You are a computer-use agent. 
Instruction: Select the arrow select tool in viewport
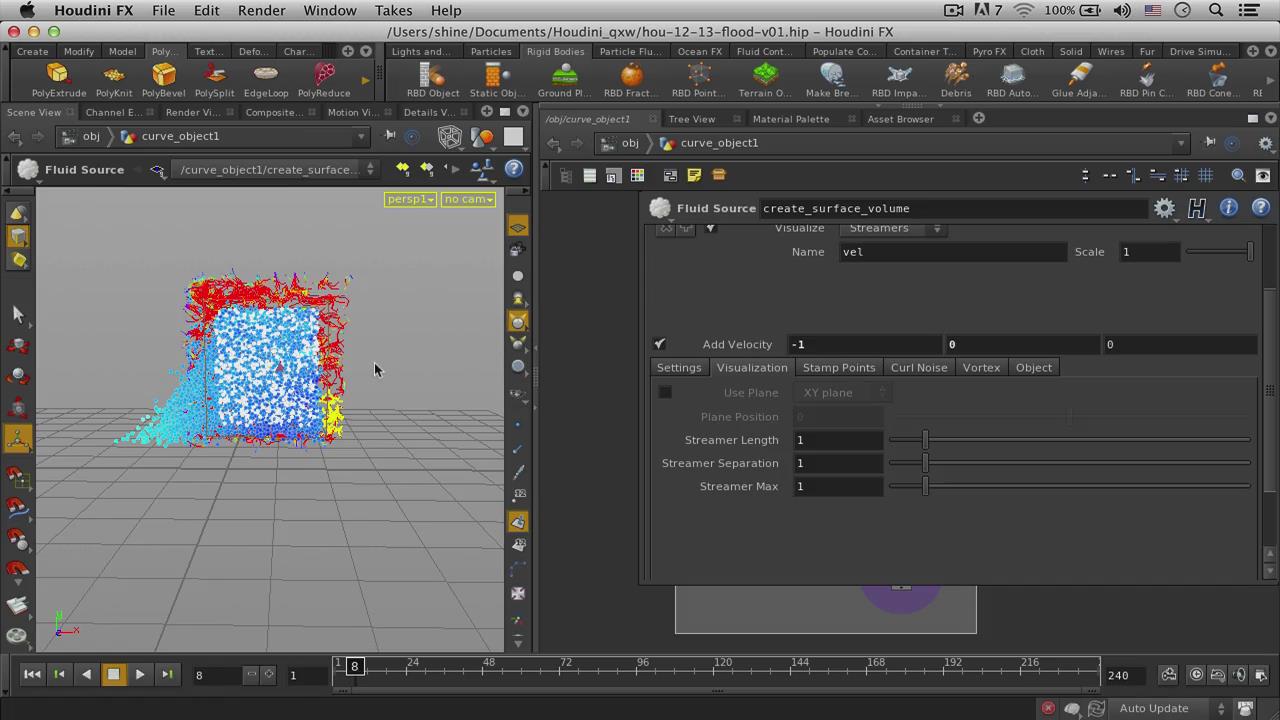18,314
